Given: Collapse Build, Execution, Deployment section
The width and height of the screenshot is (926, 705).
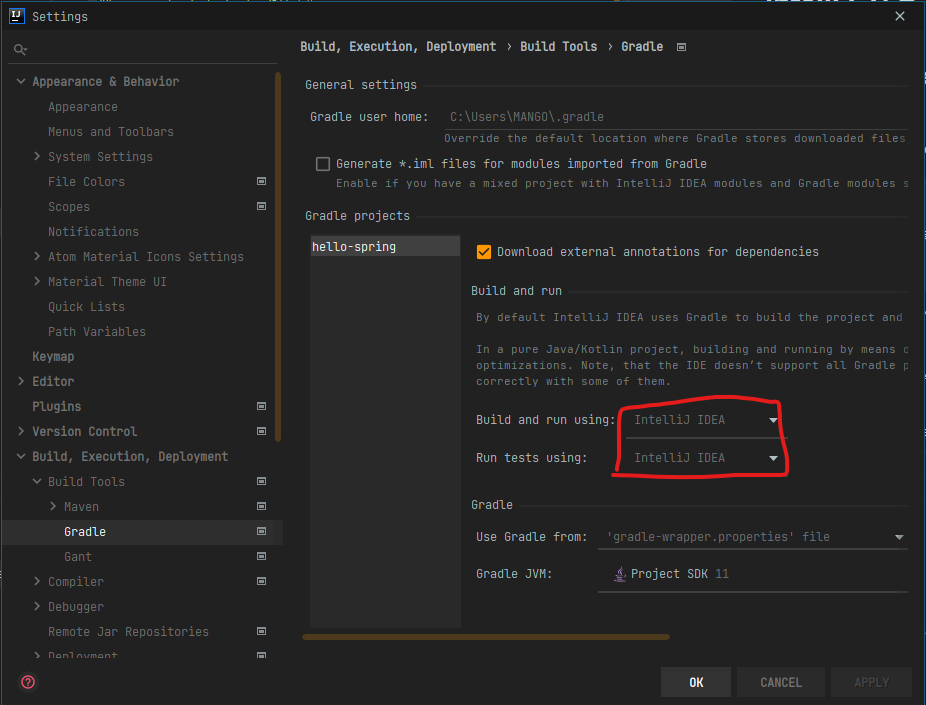Looking at the screenshot, I should (x=21, y=456).
